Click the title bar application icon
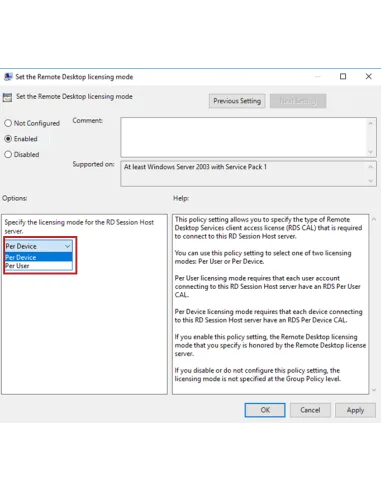This screenshot has width=381, height=492. (8, 77)
